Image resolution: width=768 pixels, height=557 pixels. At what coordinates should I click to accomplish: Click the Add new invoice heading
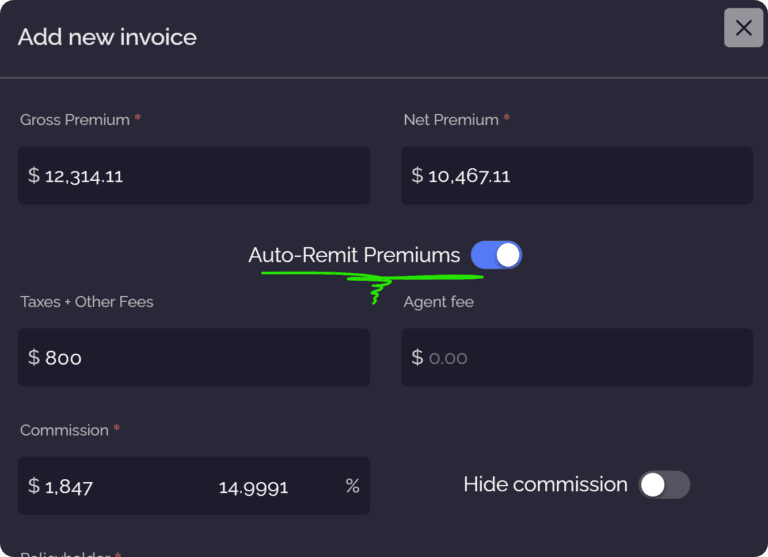pos(107,37)
